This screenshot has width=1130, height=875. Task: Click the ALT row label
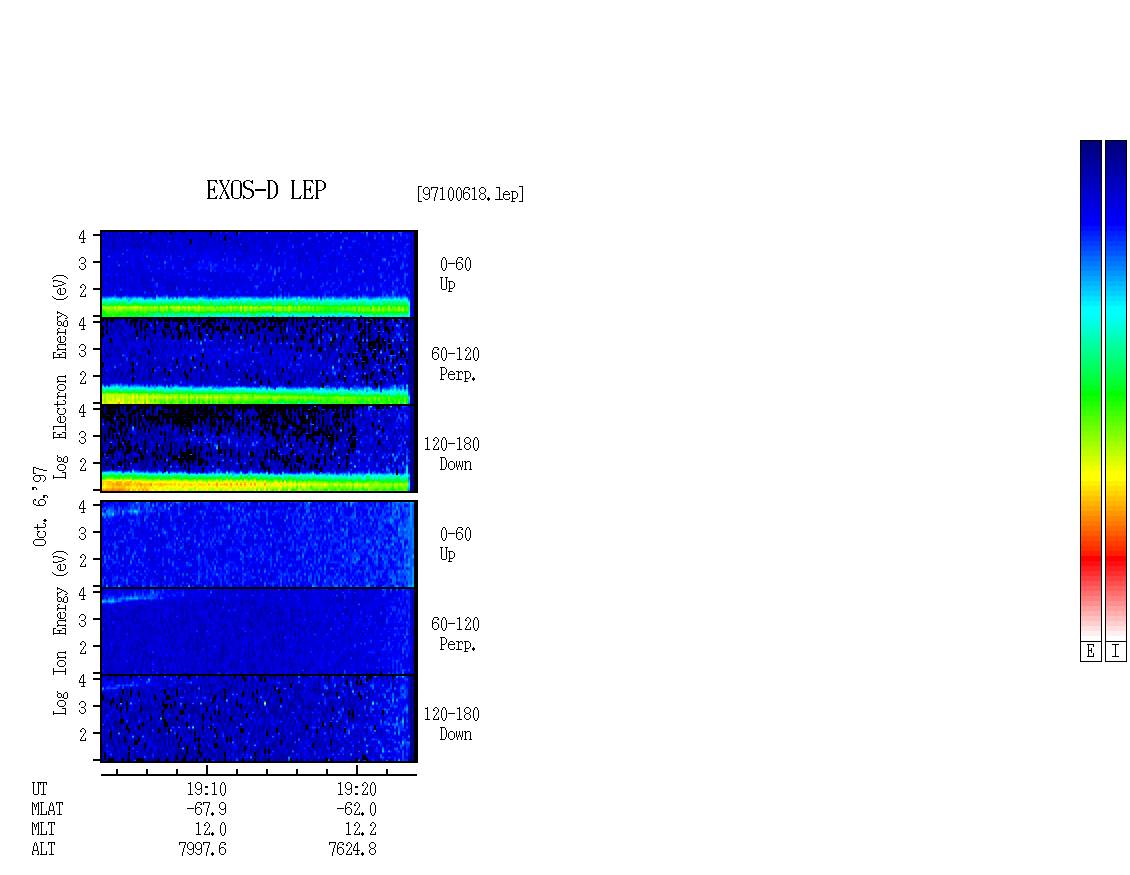tap(43, 850)
